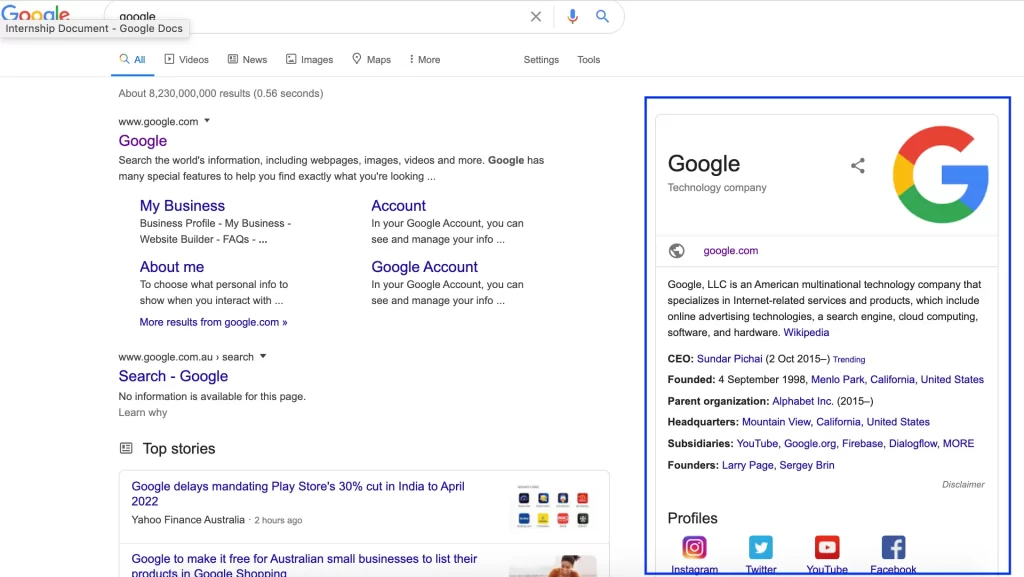Open the Menlo Park, California, United States link
Viewport: 1024px width, 577px height.
click(x=897, y=379)
